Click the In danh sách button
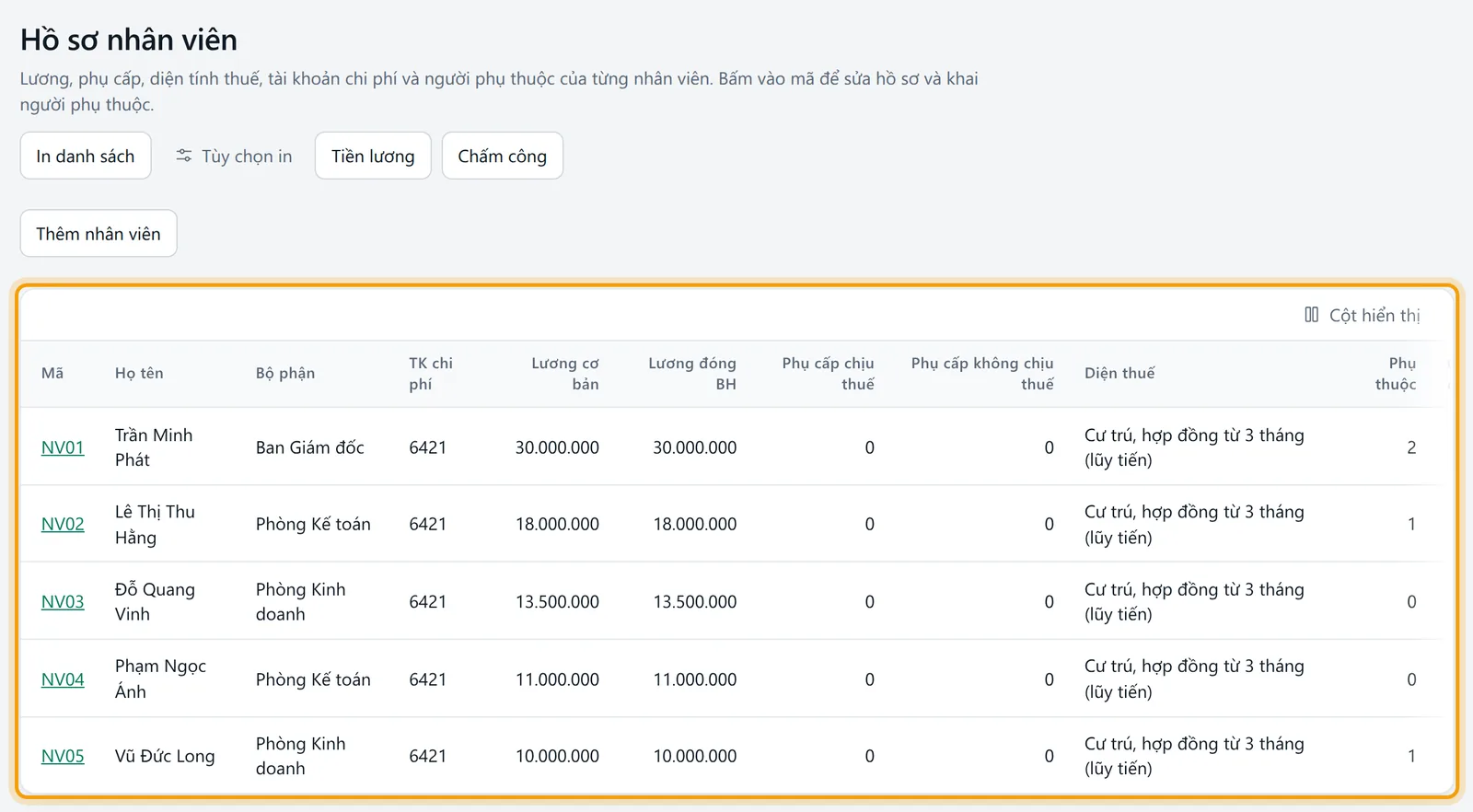The height and width of the screenshot is (812, 1473). click(86, 156)
